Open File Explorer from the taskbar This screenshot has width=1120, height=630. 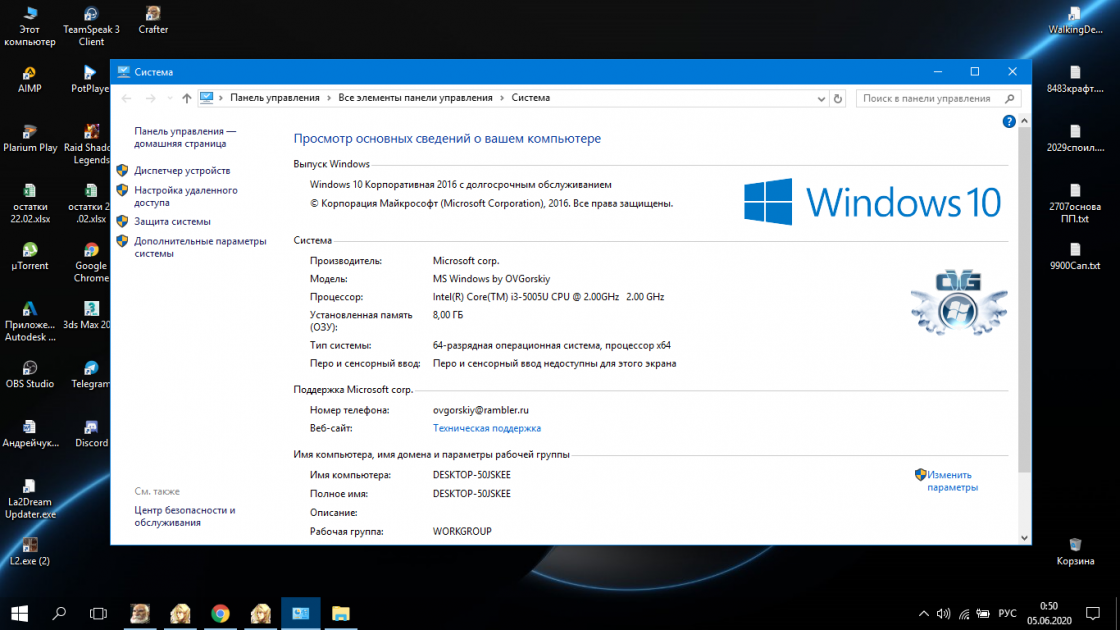(x=341, y=613)
